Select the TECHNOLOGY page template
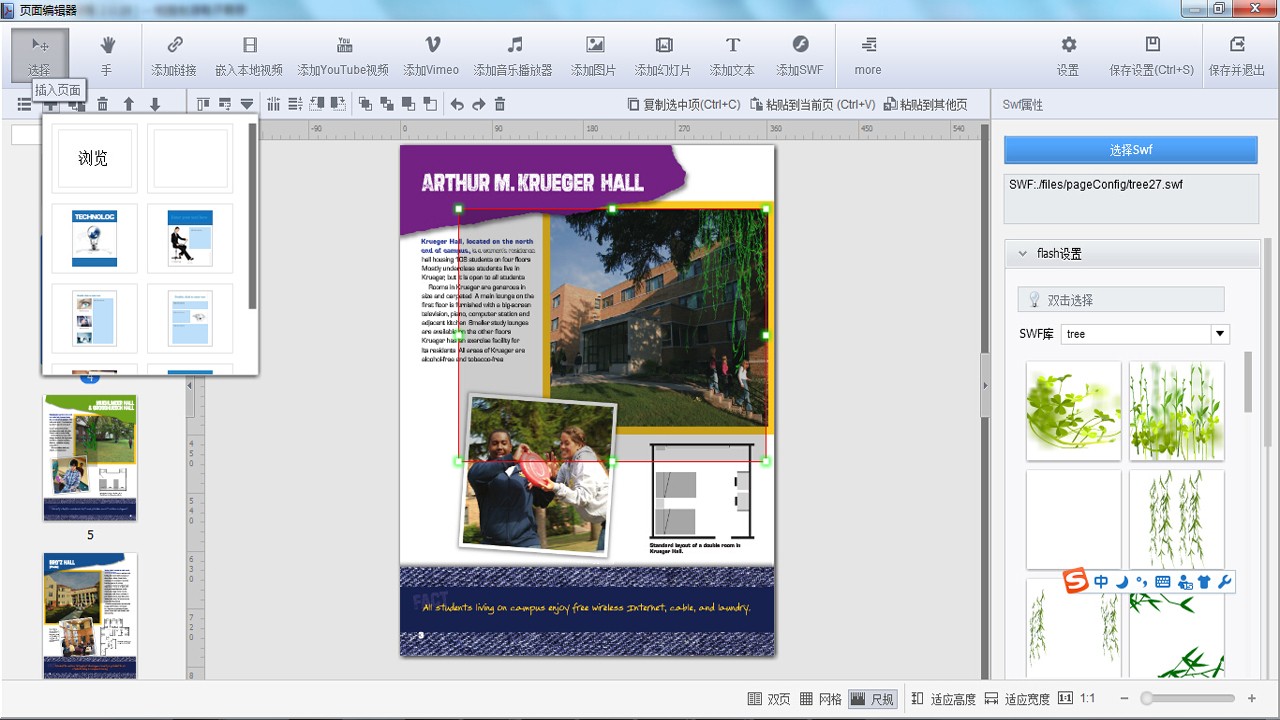 [94, 238]
